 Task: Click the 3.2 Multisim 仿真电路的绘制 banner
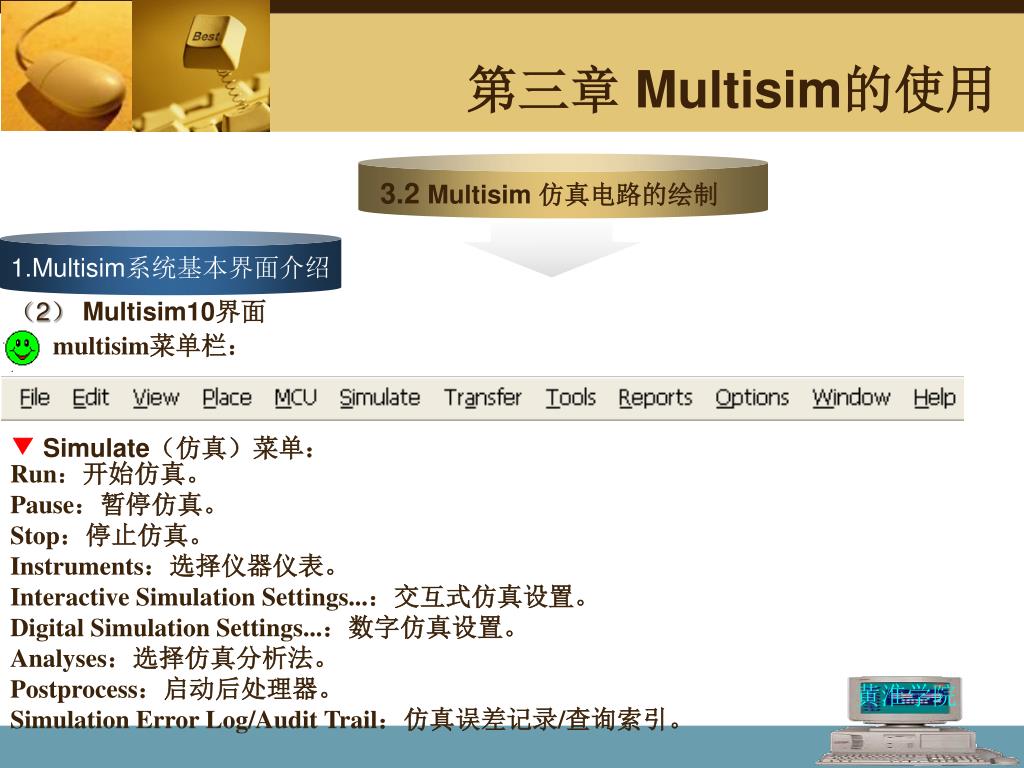click(x=562, y=185)
